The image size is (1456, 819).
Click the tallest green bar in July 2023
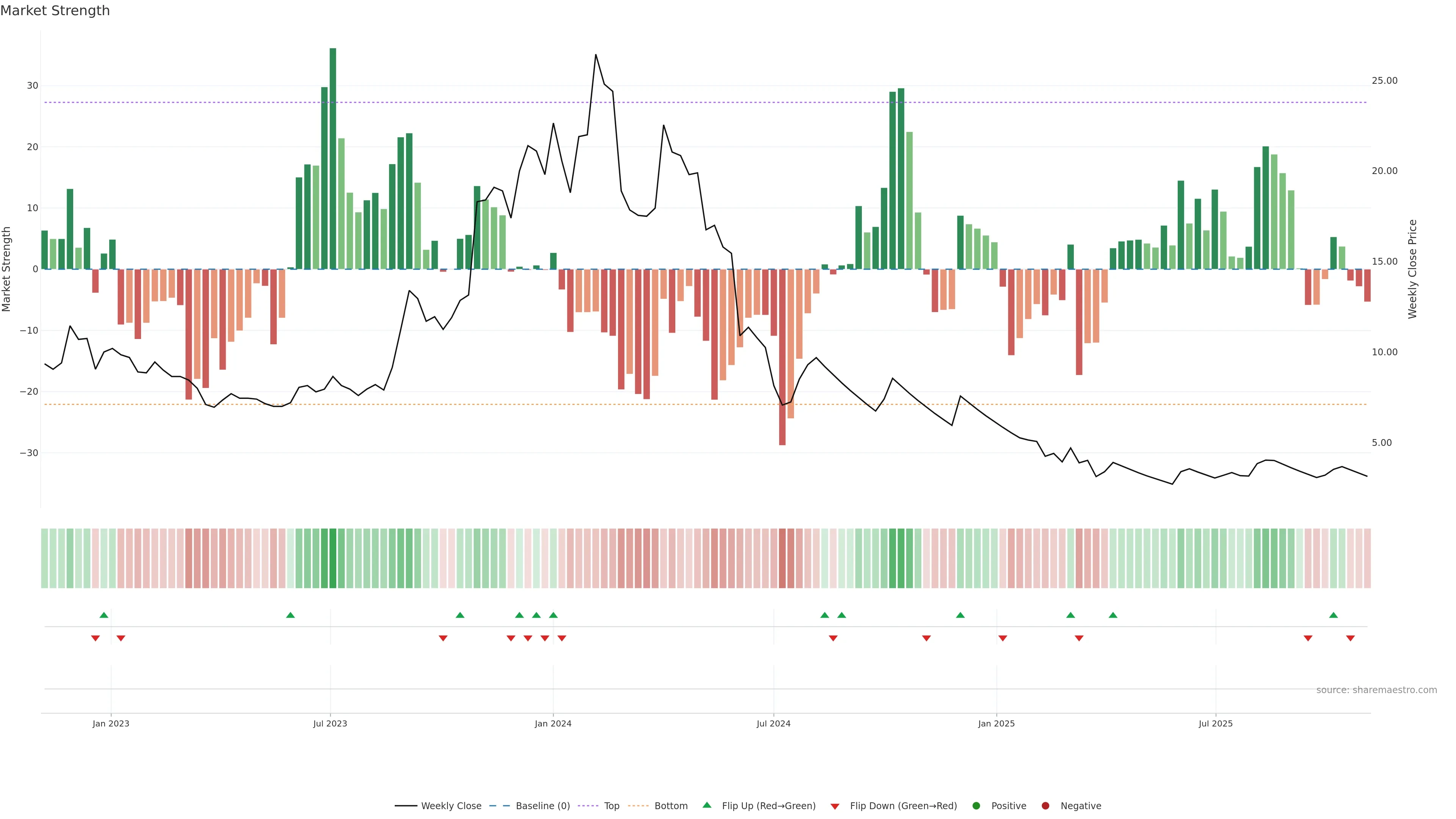pos(333,158)
